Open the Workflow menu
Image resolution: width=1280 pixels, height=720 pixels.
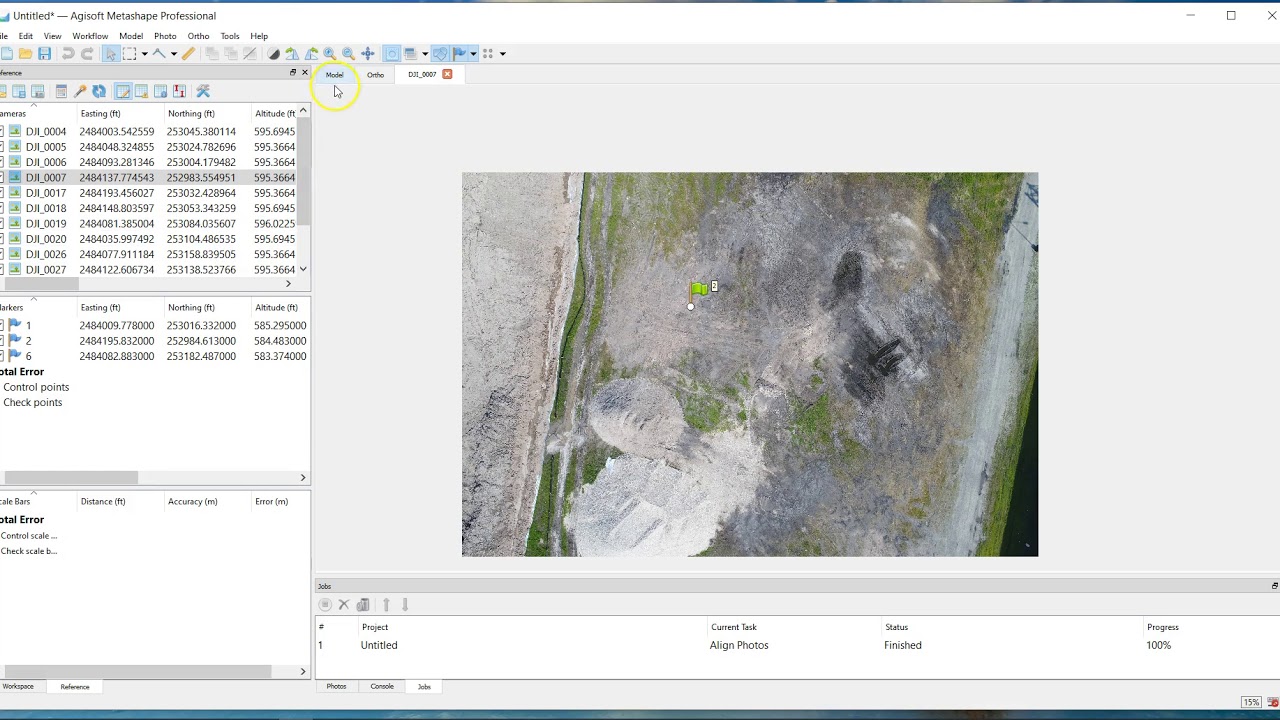(x=90, y=36)
